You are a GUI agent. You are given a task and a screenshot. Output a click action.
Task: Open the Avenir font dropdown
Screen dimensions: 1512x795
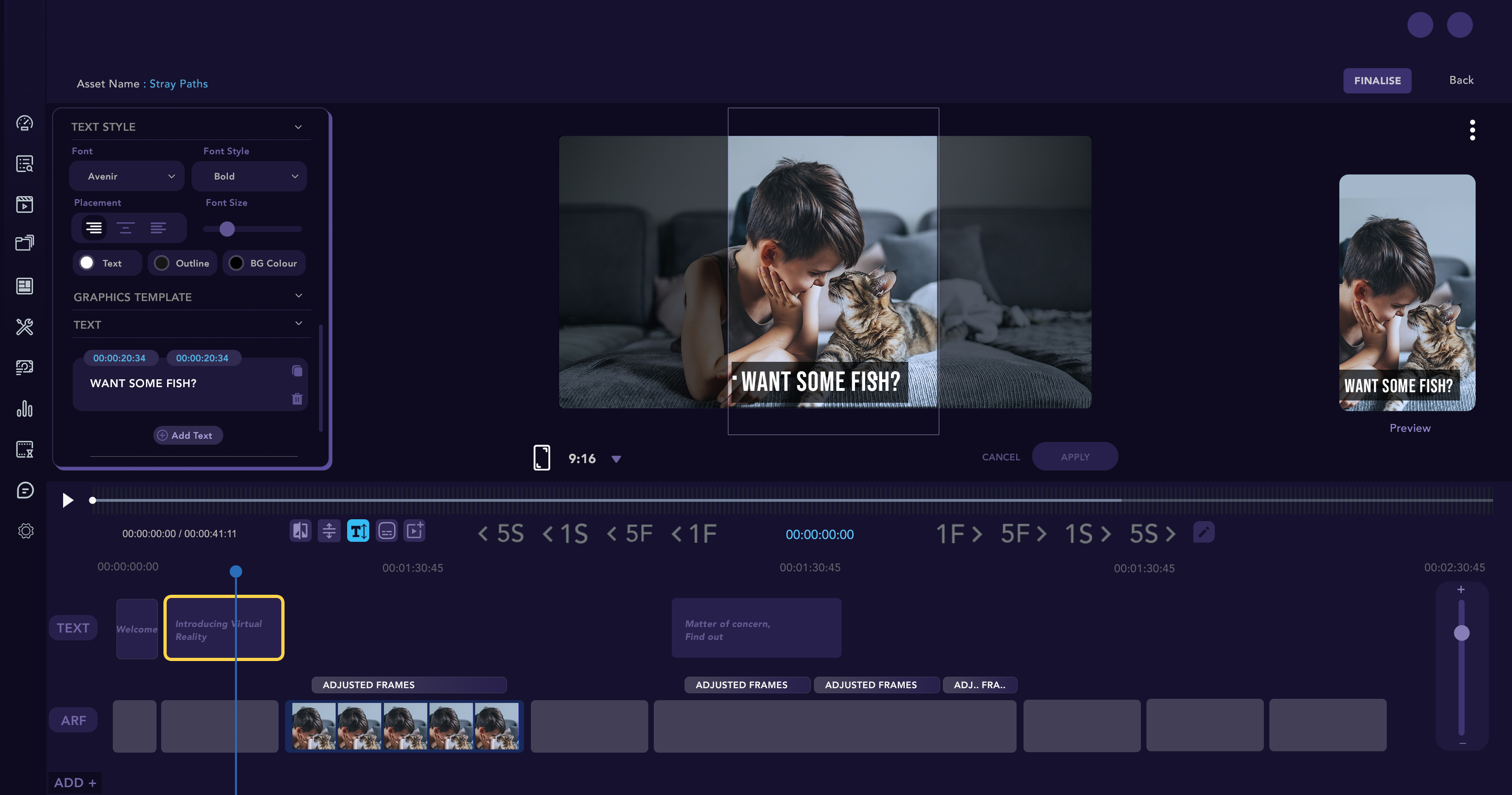(128, 176)
